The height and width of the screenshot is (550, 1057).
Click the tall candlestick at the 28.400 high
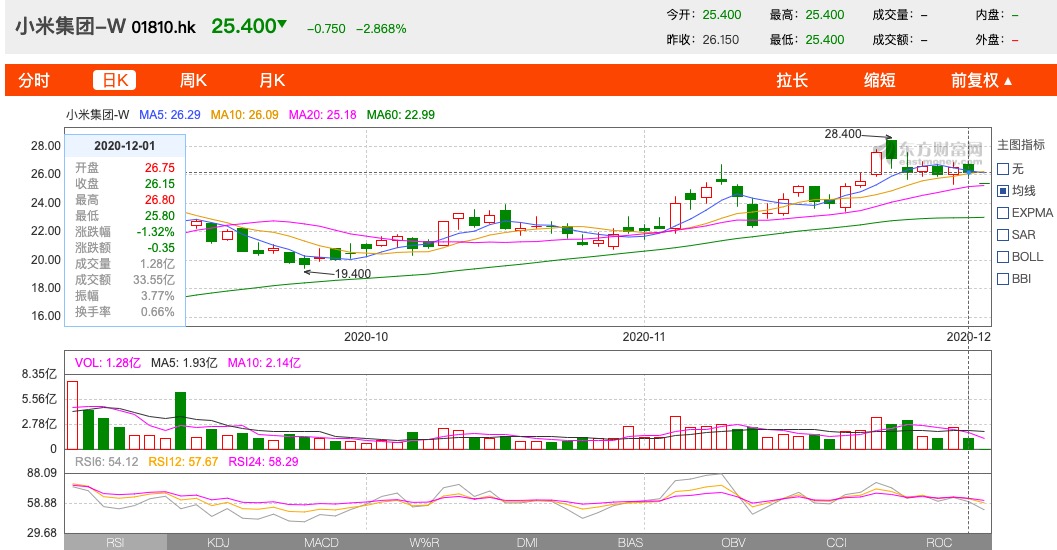click(x=891, y=151)
